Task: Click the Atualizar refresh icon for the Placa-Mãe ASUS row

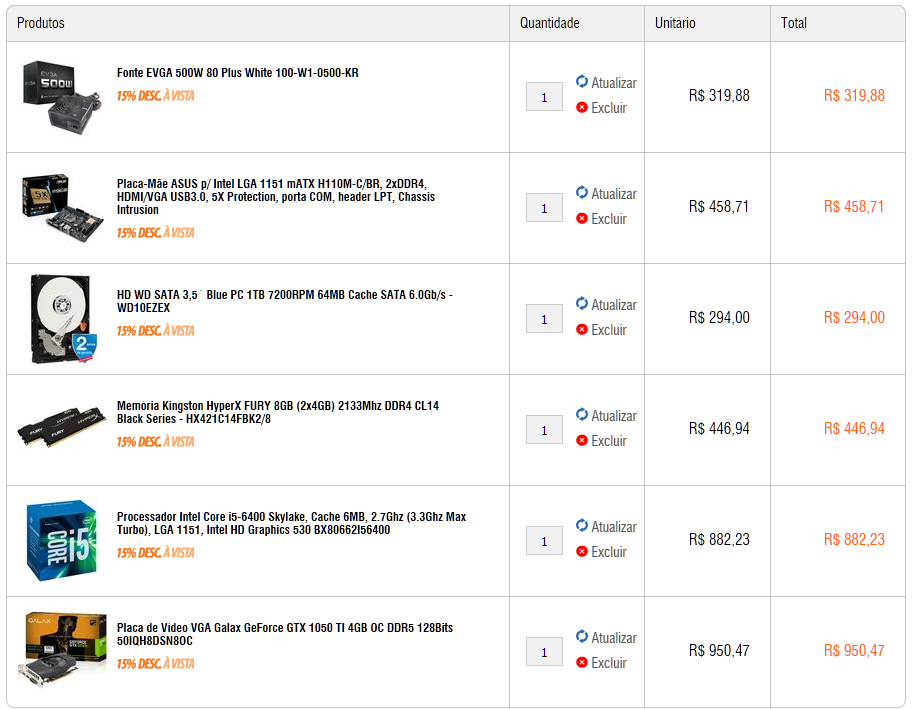Action: (582, 192)
